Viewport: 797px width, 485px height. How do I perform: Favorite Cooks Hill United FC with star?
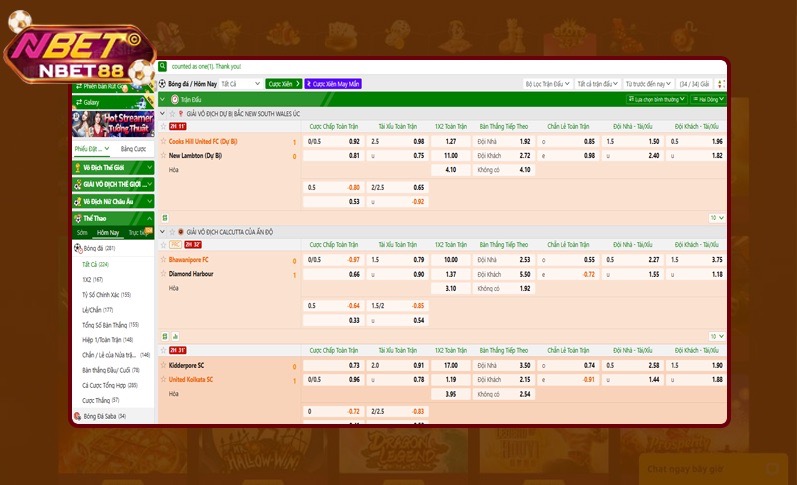pyautogui.click(x=163, y=142)
